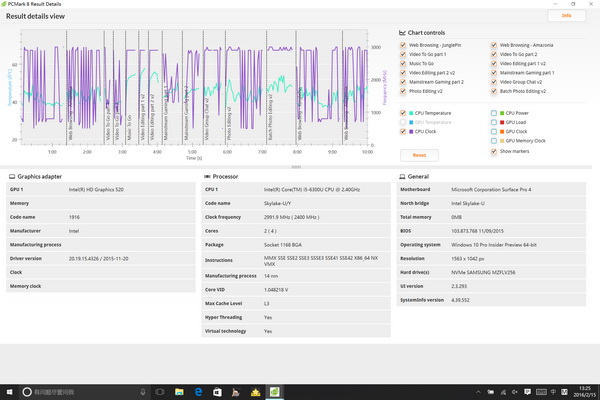Click the Windows Start button
The height and width of the screenshot is (400, 600).
click(8, 393)
